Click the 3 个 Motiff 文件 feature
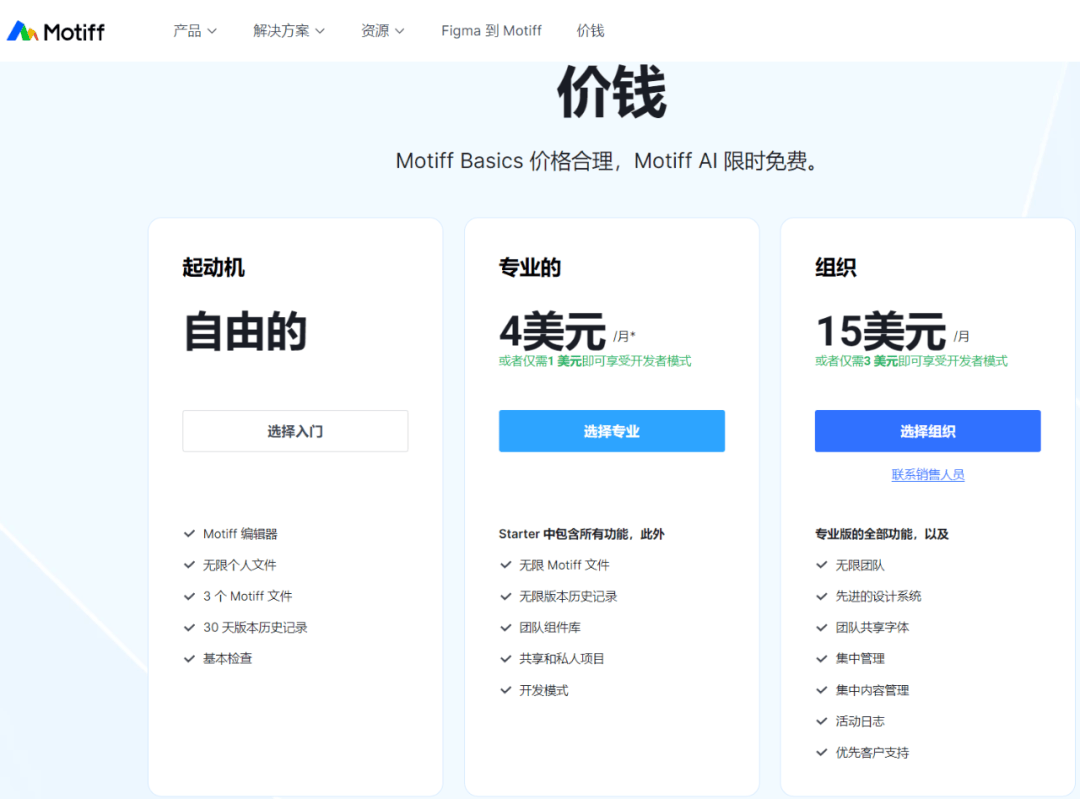The height and width of the screenshot is (799, 1080). pos(247,596)
